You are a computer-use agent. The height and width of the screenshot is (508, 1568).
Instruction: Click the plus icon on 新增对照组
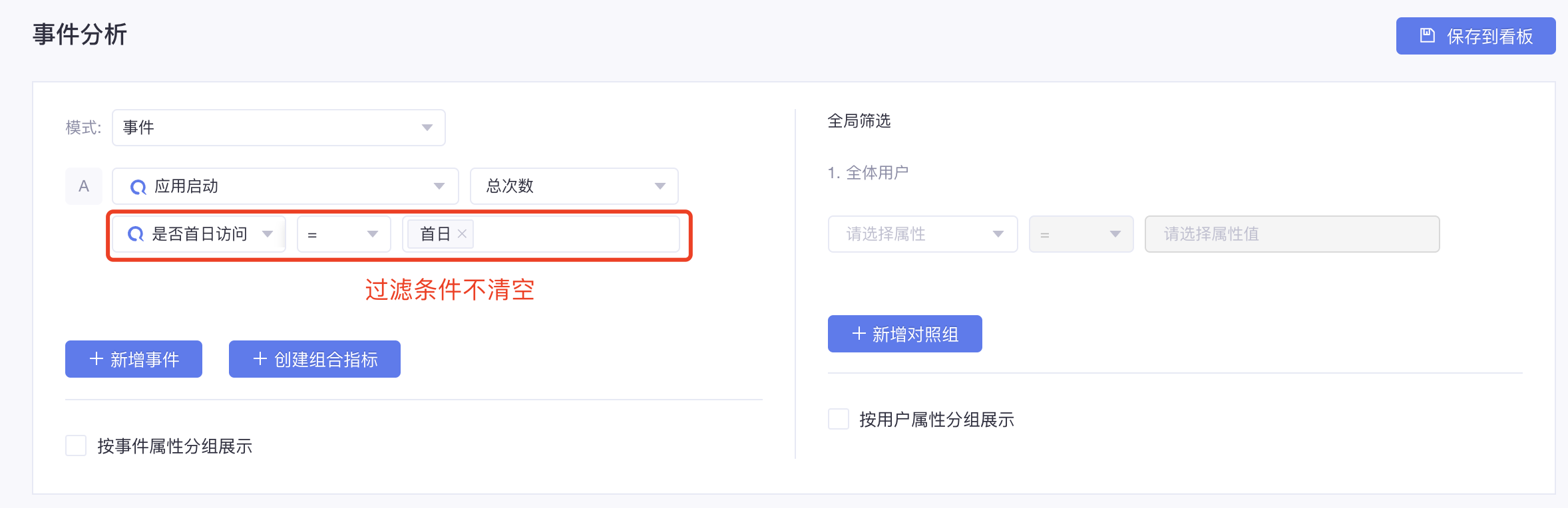coord(859,334)
